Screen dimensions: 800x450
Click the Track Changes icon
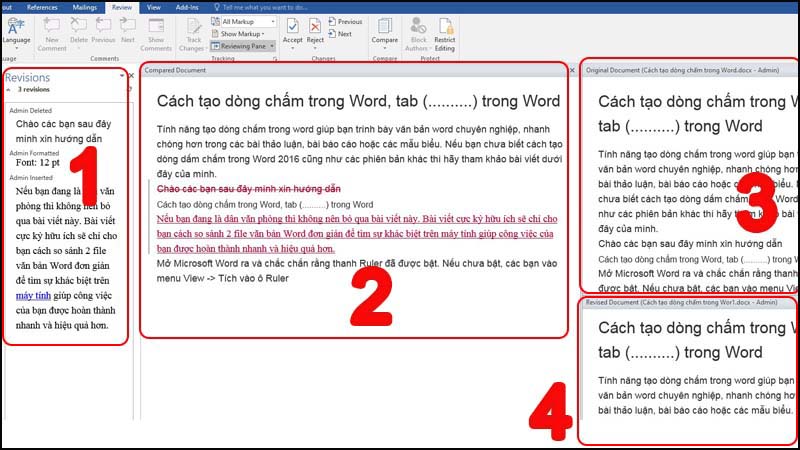pyautogui.click(x=190, y=30)
